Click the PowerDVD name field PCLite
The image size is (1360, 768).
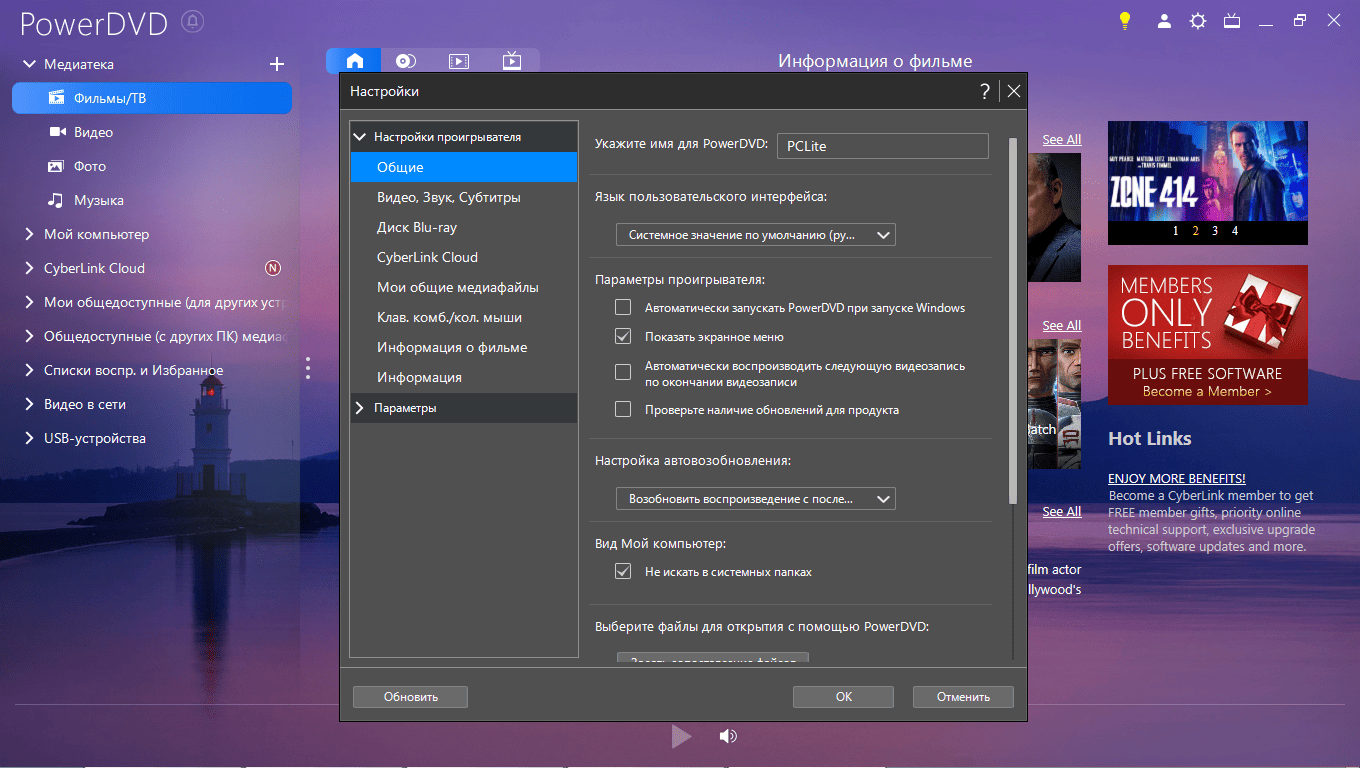click(x=882, y=146)
